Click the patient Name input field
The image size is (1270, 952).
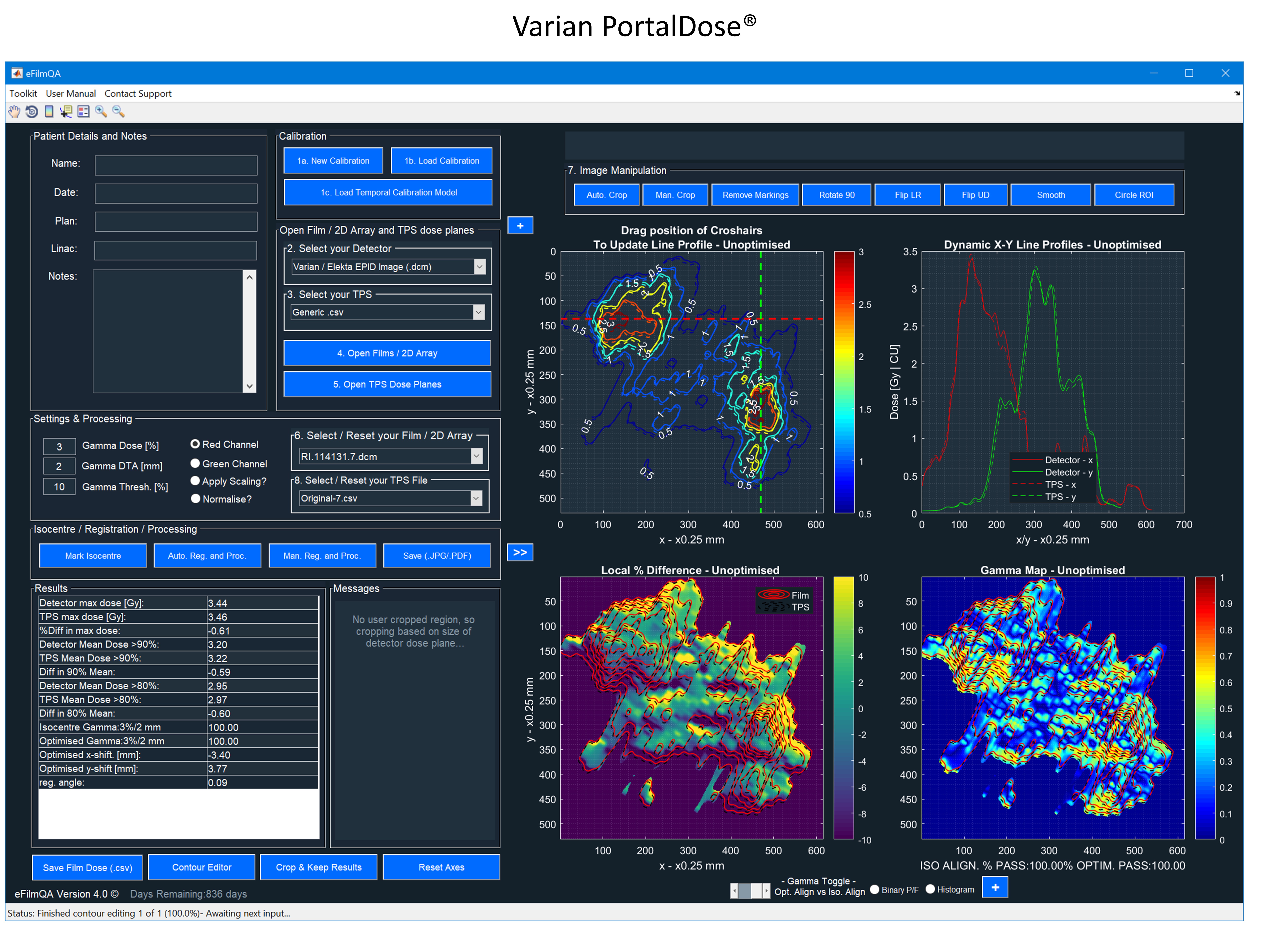[x=176, y=165]
